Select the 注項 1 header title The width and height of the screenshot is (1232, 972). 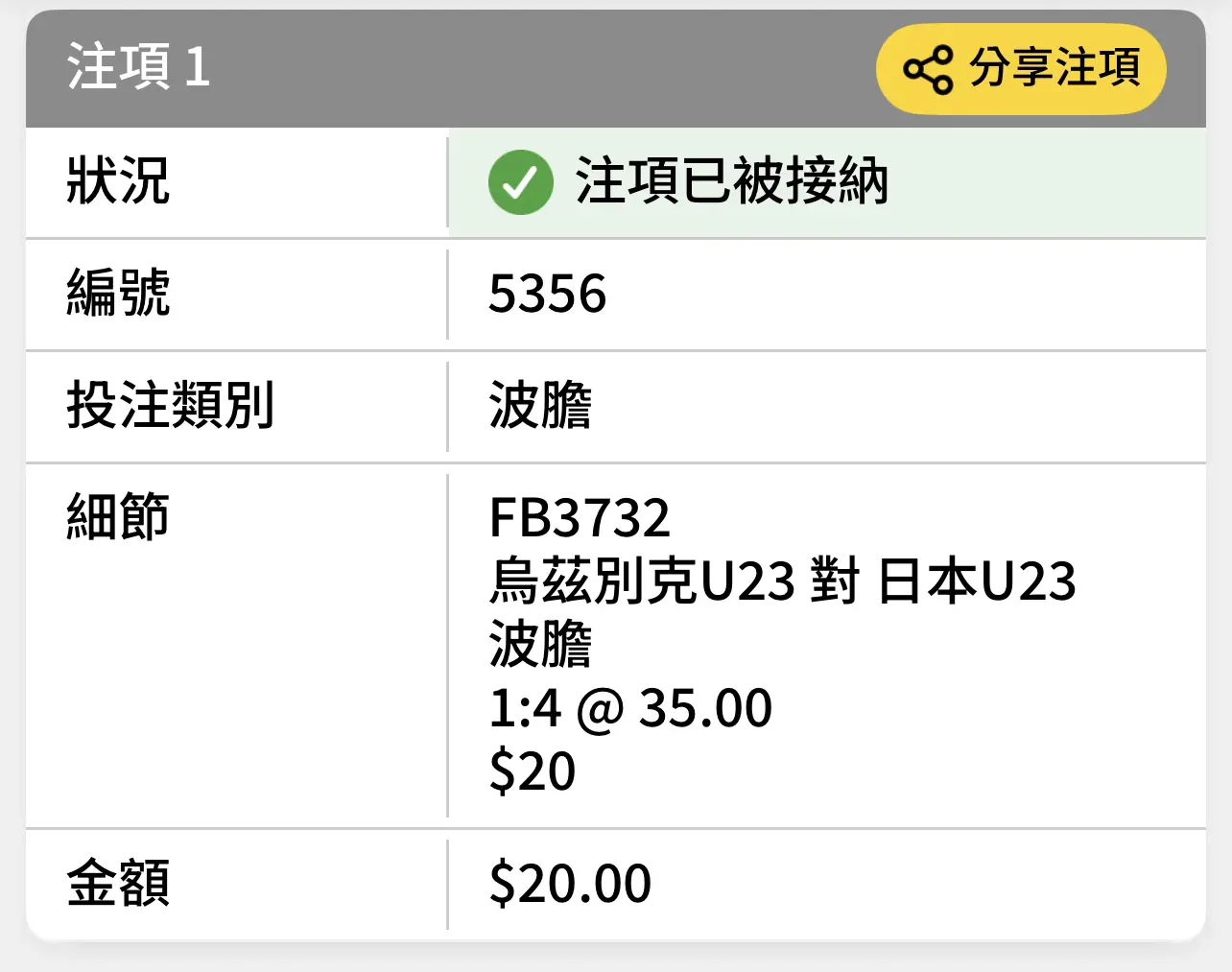pyautogui.click(x=138, y=68)
